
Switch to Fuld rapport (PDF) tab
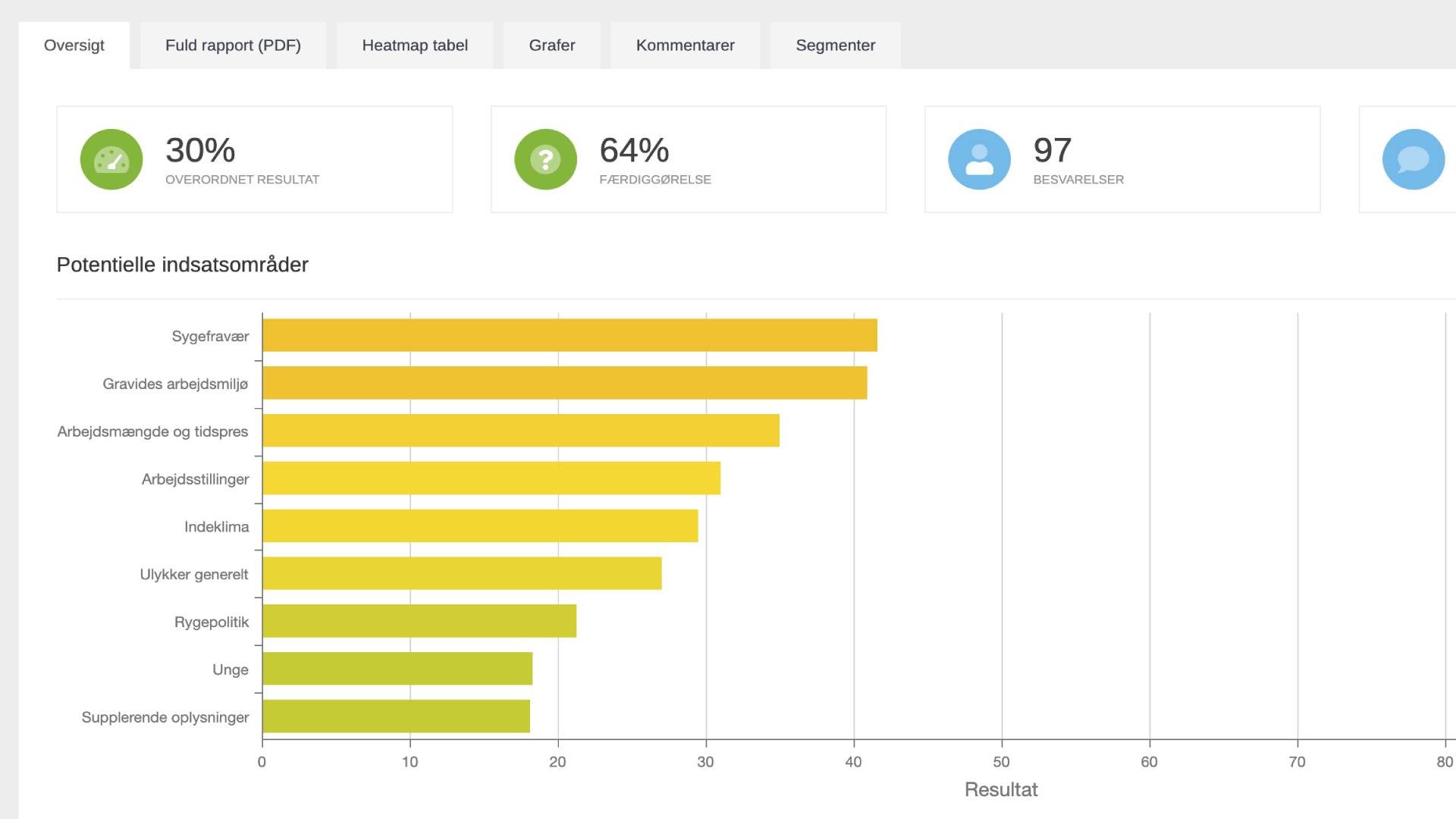pyautogui.click(x=233, y=45)
